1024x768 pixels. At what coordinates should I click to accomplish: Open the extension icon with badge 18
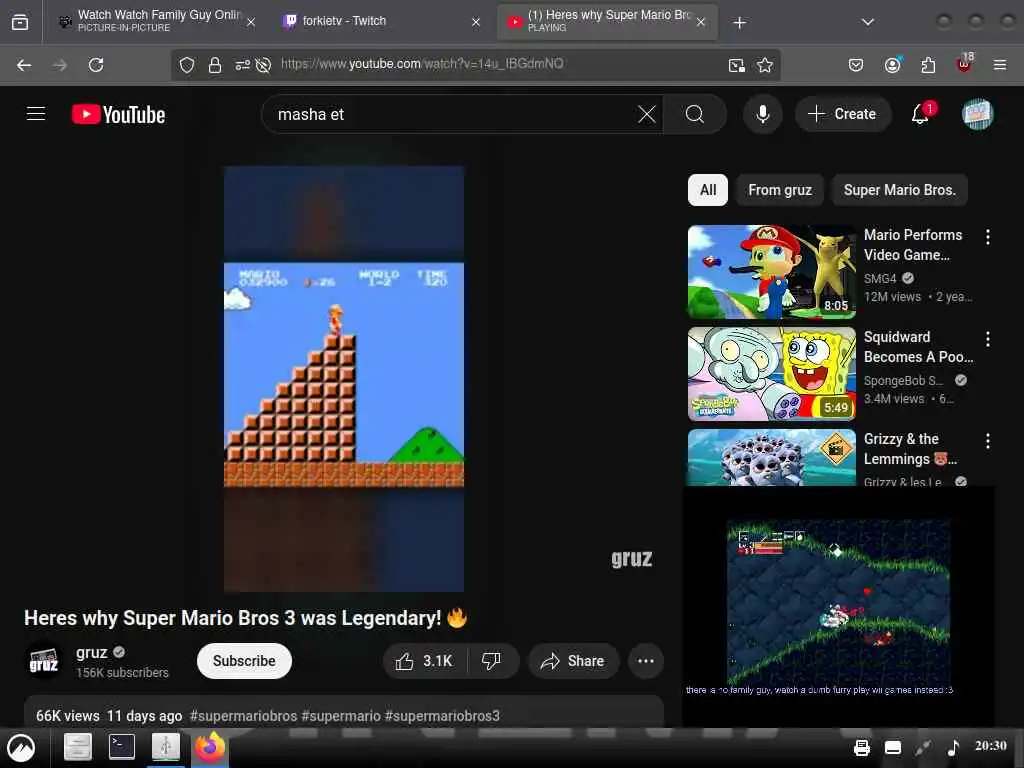click(x=964, y=63)
